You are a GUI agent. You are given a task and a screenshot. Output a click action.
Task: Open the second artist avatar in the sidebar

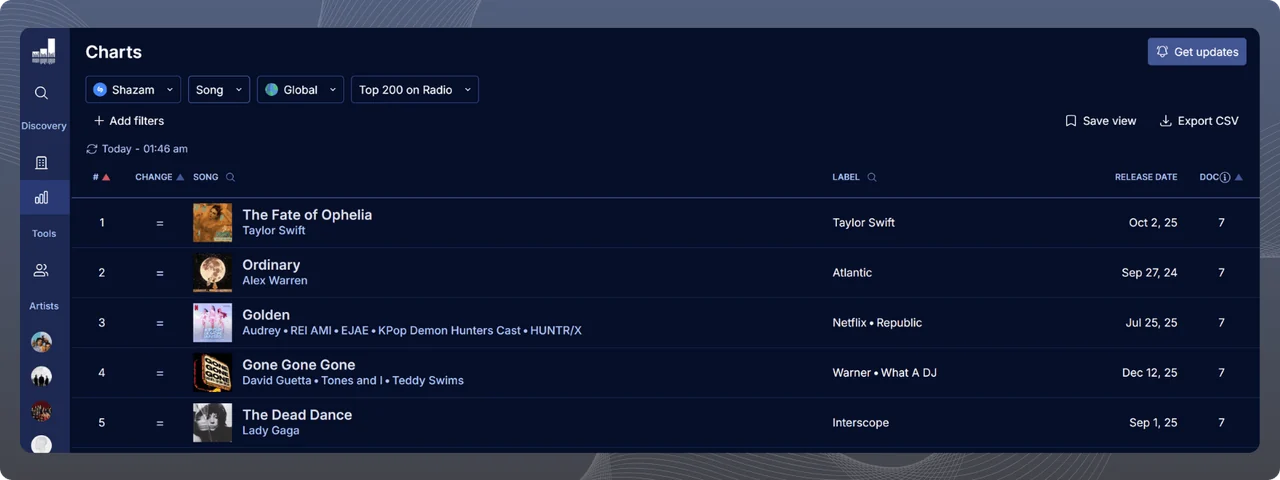point(41,377)
